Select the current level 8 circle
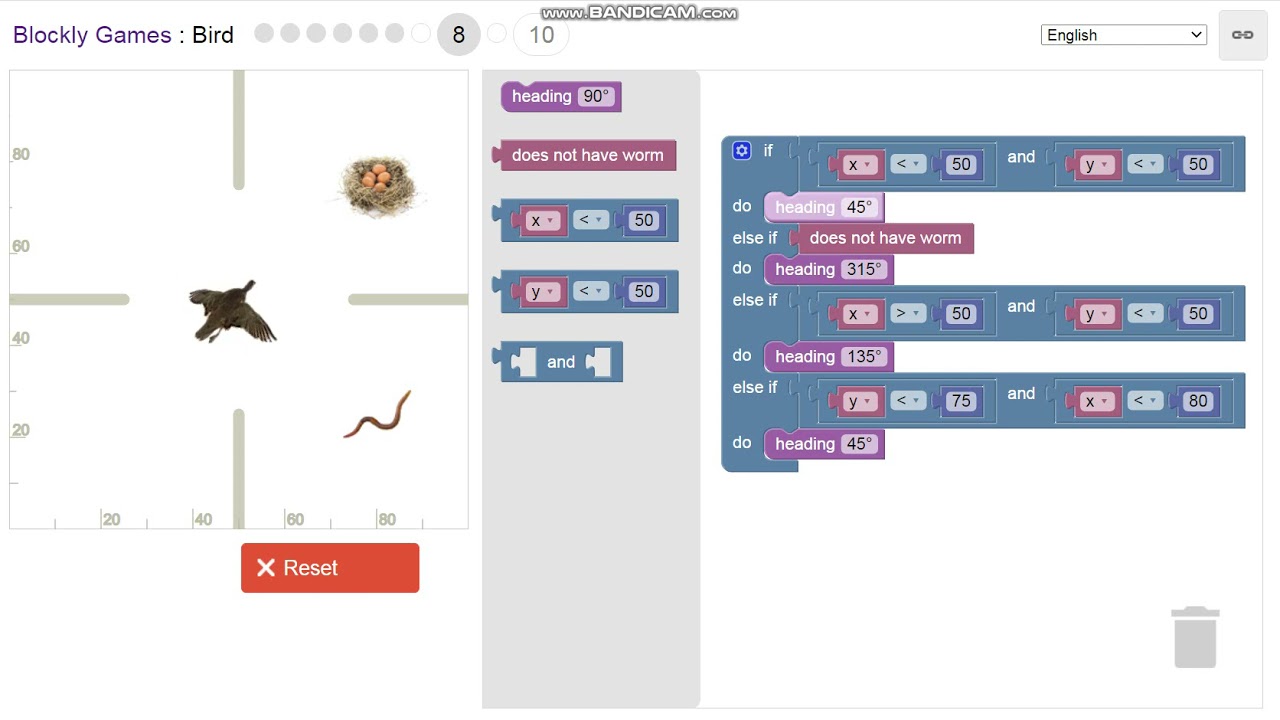 click(x=458, y=35)
